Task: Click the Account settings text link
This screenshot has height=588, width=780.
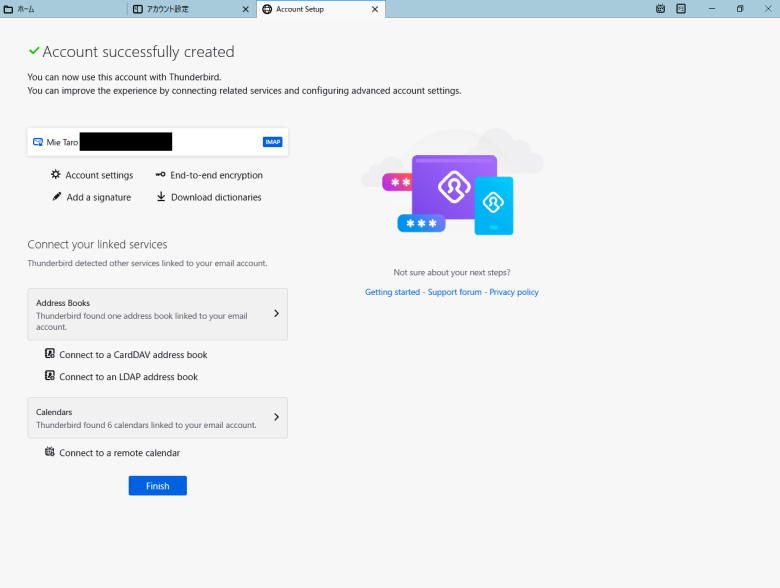Action: (x=99, y=175)
